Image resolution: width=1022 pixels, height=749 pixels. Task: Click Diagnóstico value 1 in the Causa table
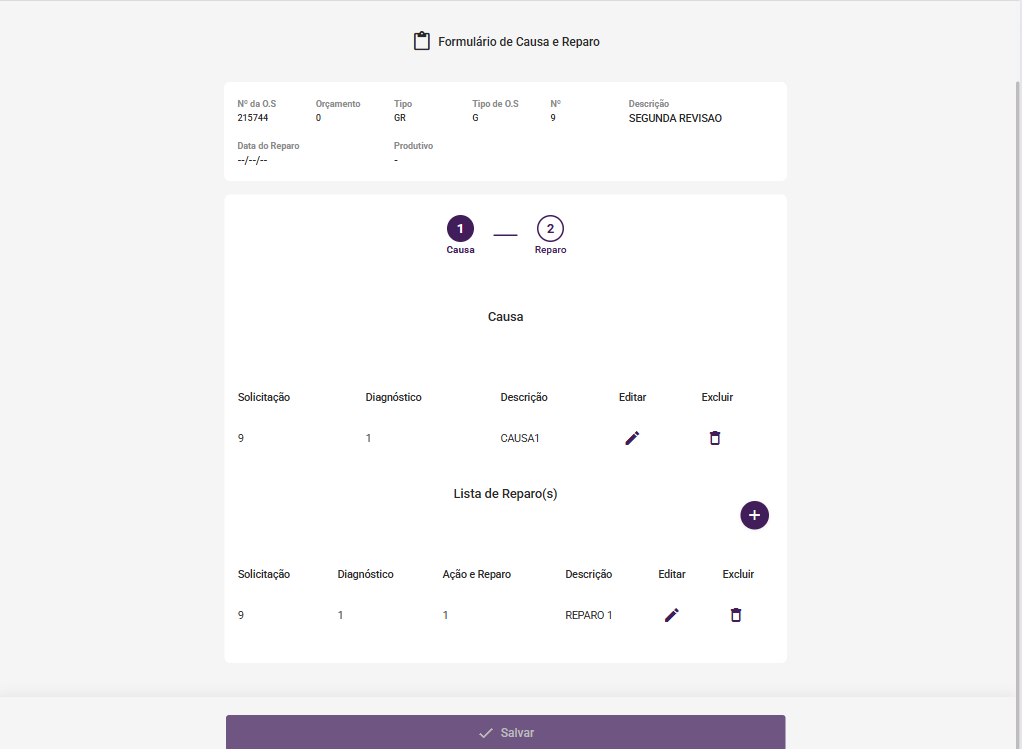[368, 438]
